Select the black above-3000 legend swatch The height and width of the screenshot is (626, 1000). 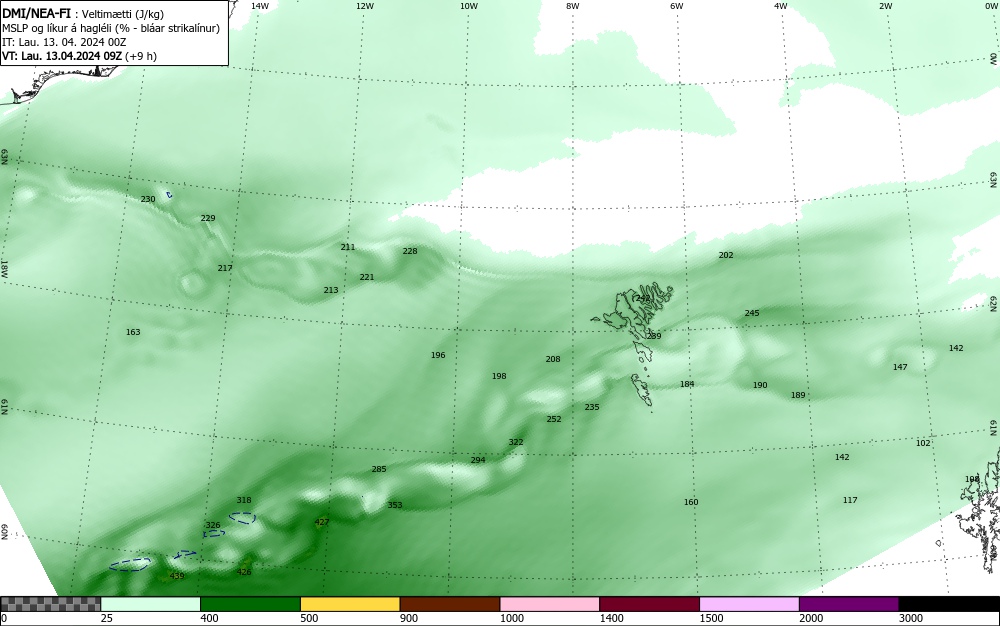[949, 604]
